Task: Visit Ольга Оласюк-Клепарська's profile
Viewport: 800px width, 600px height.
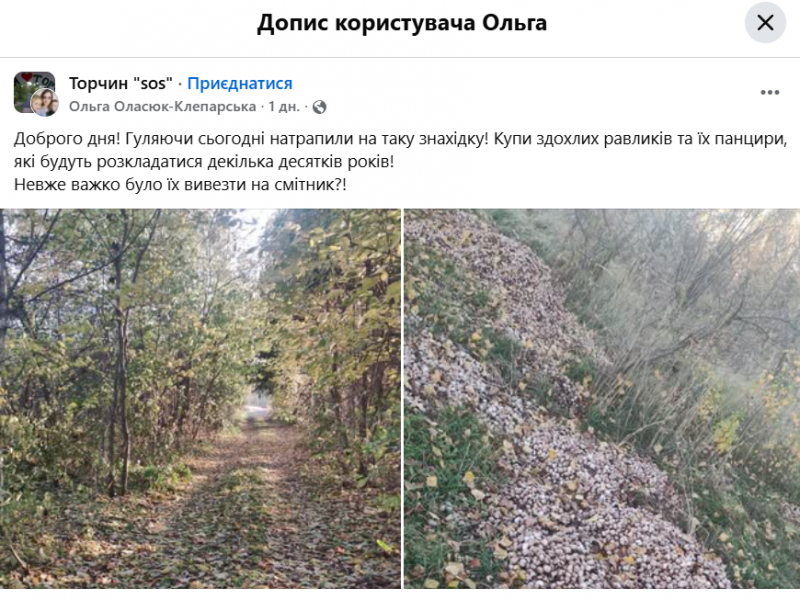Action: tap(163, 107)
